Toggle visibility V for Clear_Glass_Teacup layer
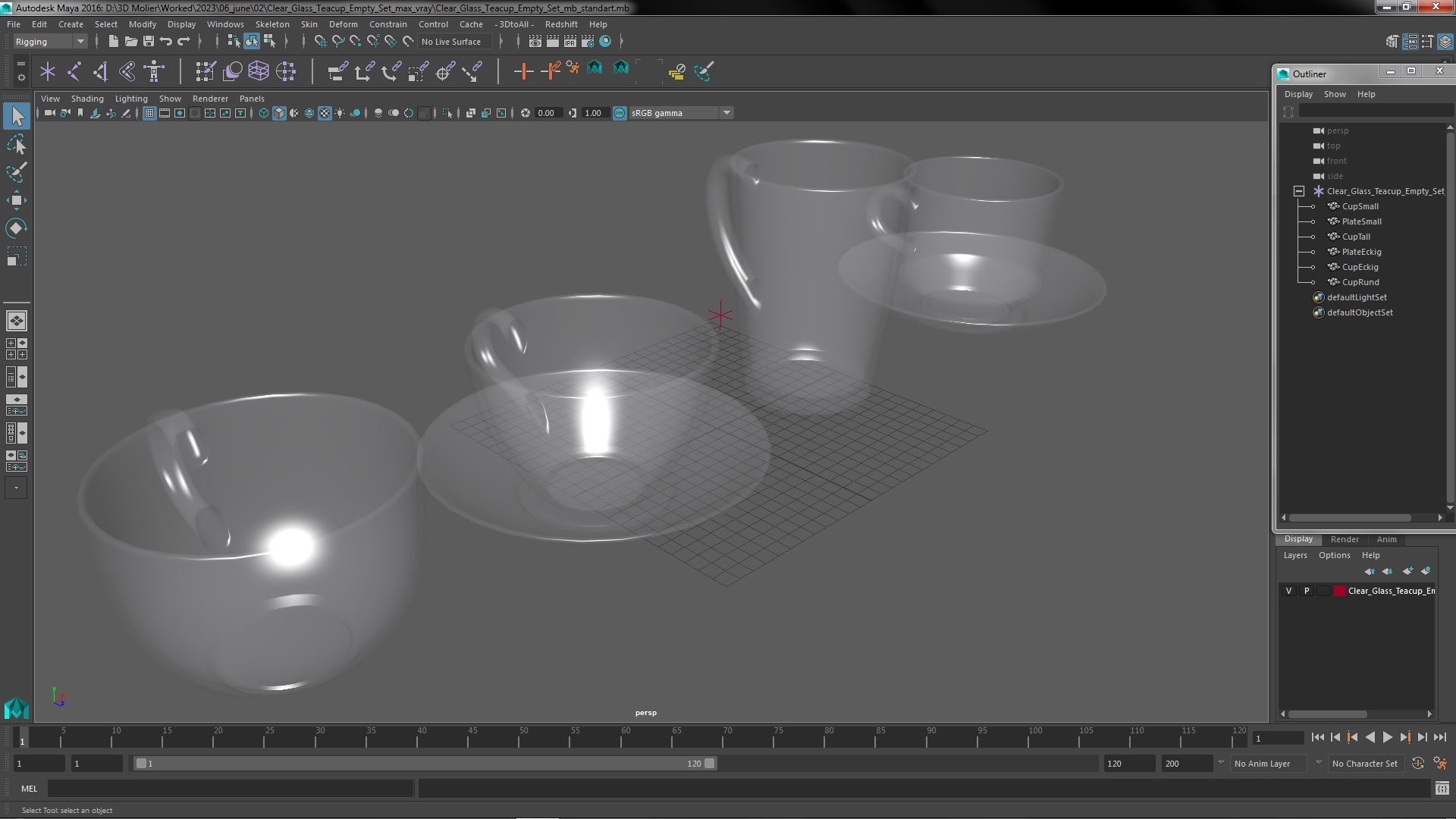The height and width of the screenshot is (819, 1456). click(x=1288, y=591)
